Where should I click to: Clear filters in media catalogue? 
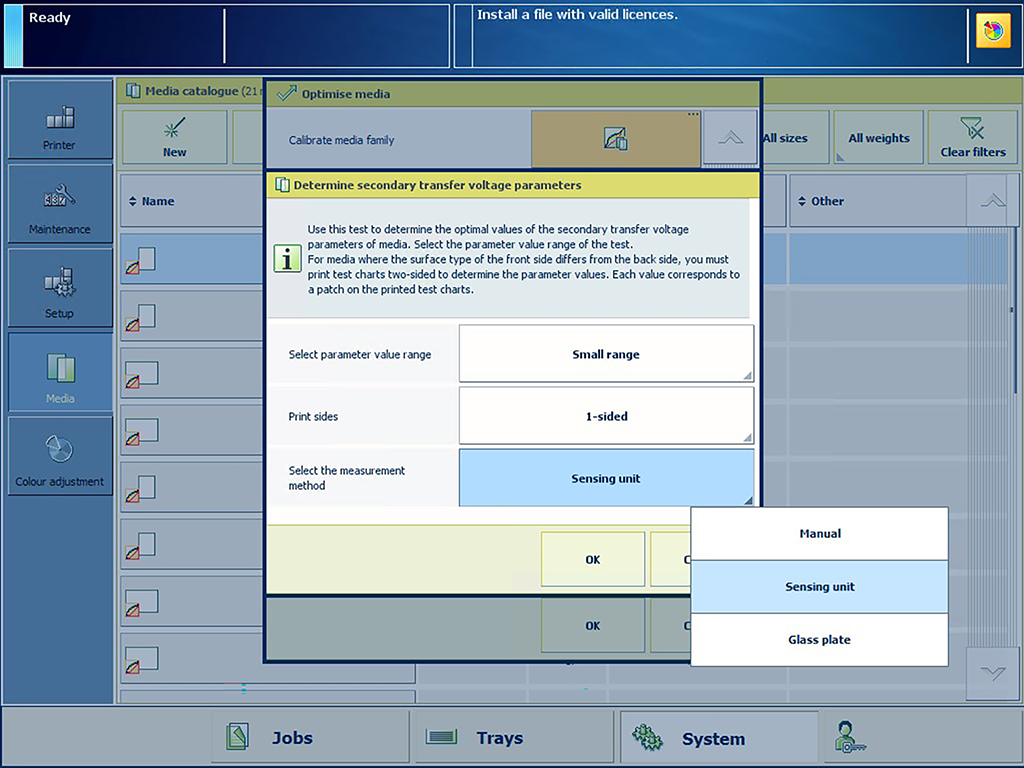pos(972,138)
